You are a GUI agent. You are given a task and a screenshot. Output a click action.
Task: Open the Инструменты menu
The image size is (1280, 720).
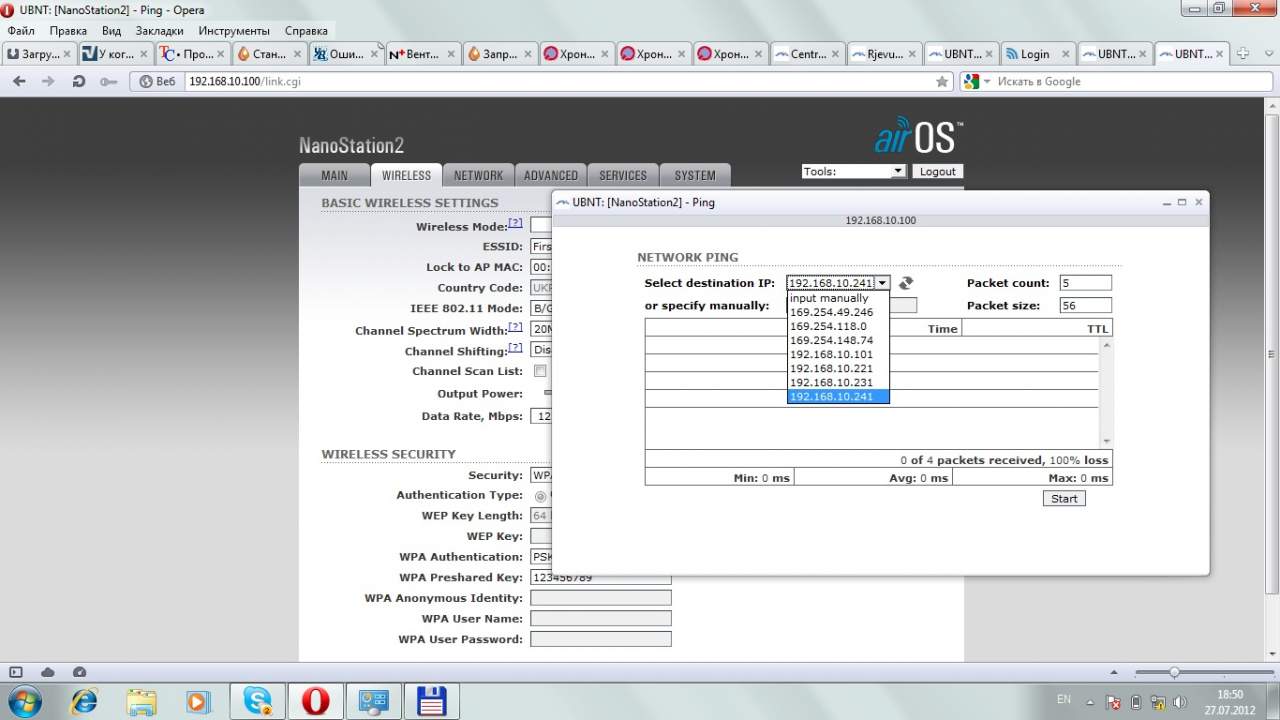click(234, 31)
